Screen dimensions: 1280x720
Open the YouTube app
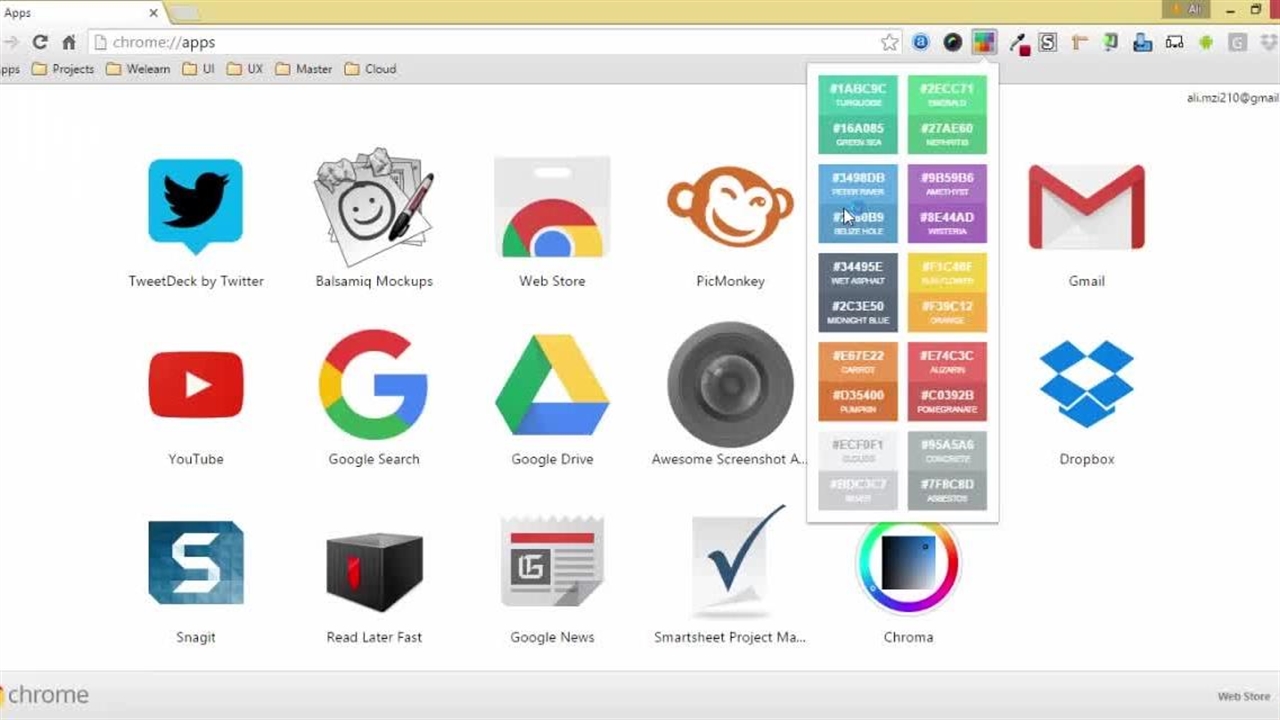(196, 385)
